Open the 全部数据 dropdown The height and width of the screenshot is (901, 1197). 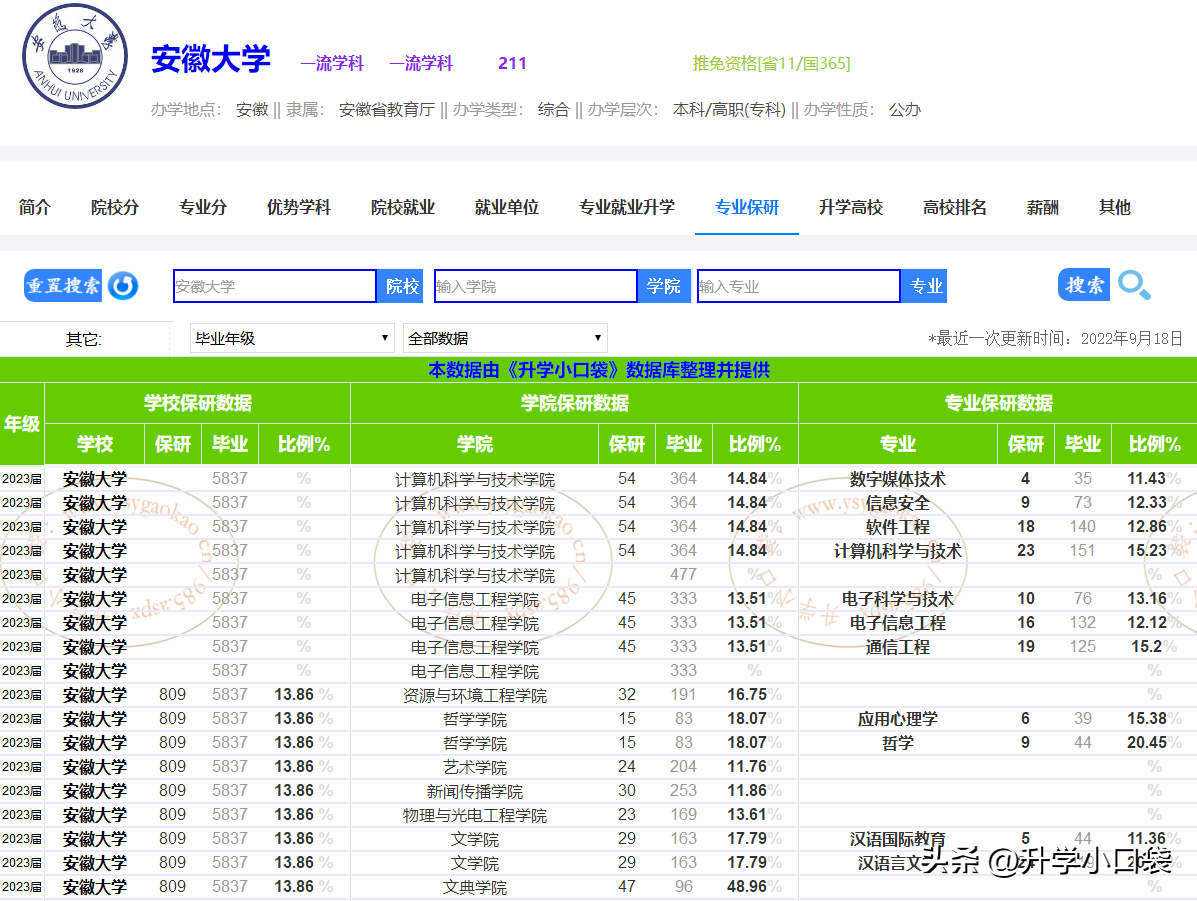[505, 338]
